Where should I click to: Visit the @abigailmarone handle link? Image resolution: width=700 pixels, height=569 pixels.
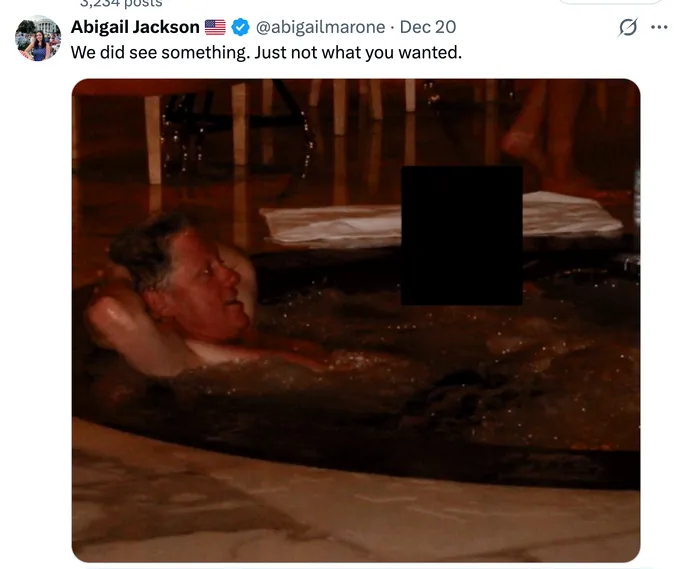[x=320, y=27]
